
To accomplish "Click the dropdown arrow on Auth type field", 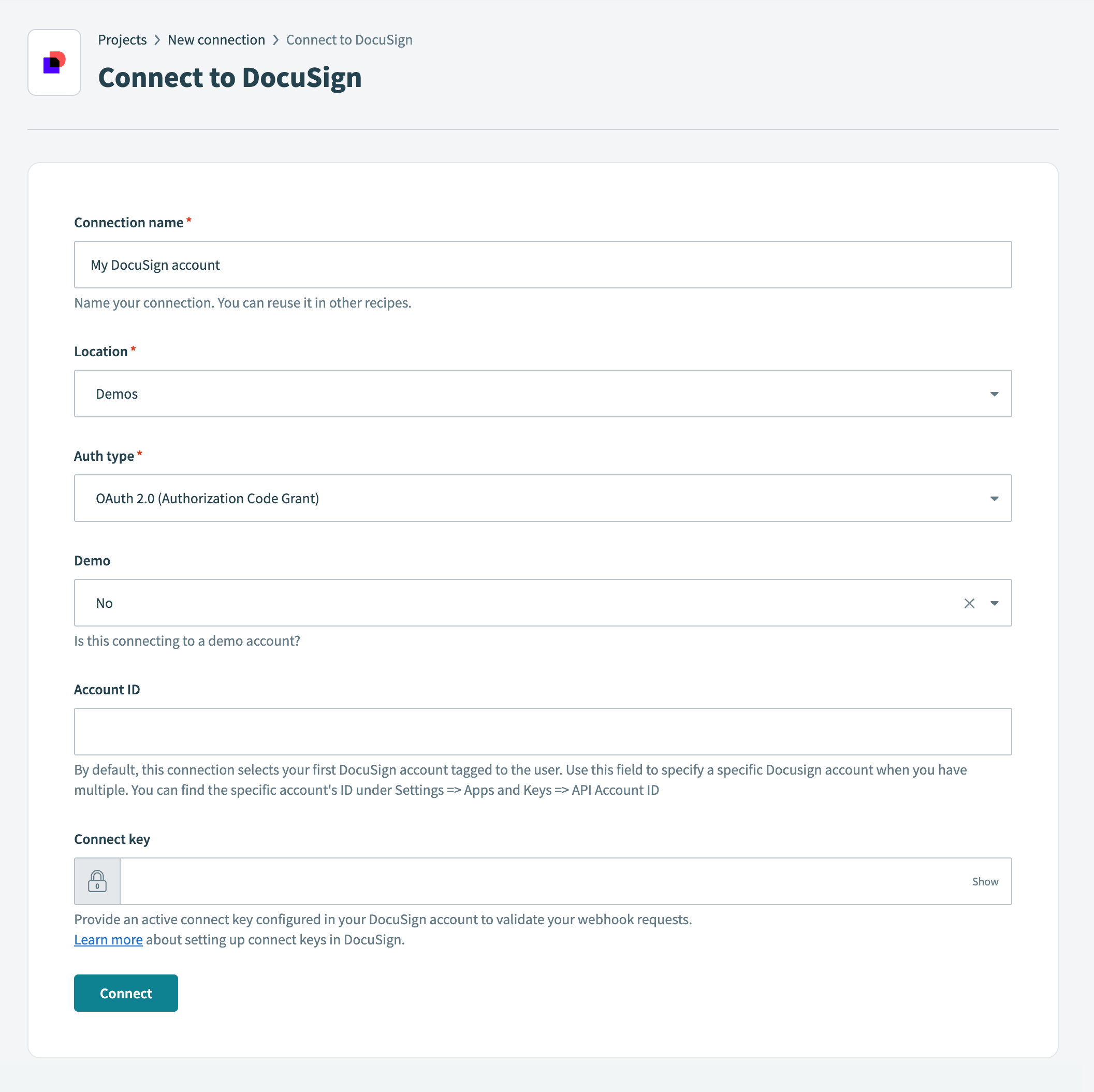I will [995, 499].
